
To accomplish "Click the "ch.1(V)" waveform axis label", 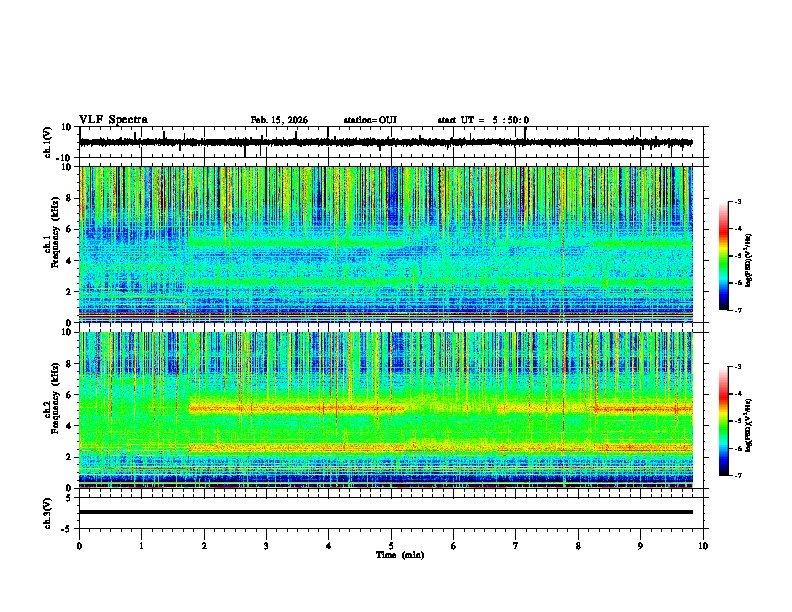I will pyautogui.click(x=48, y=142).
